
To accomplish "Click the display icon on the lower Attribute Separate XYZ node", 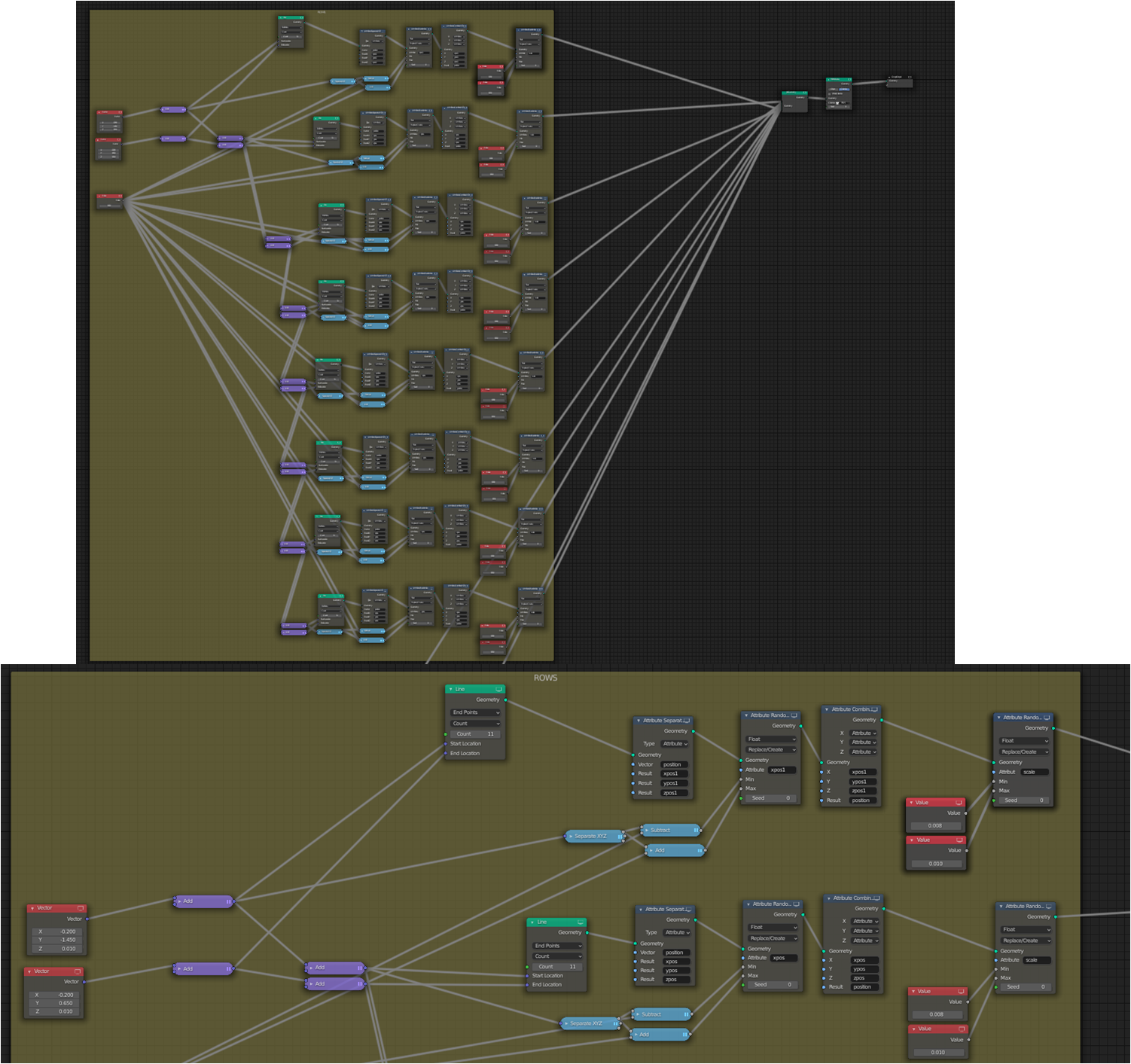I will (690, 909).
